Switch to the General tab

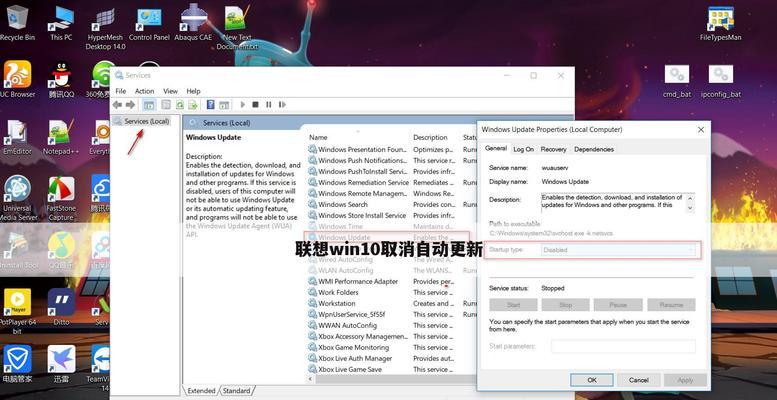point(496,148)
